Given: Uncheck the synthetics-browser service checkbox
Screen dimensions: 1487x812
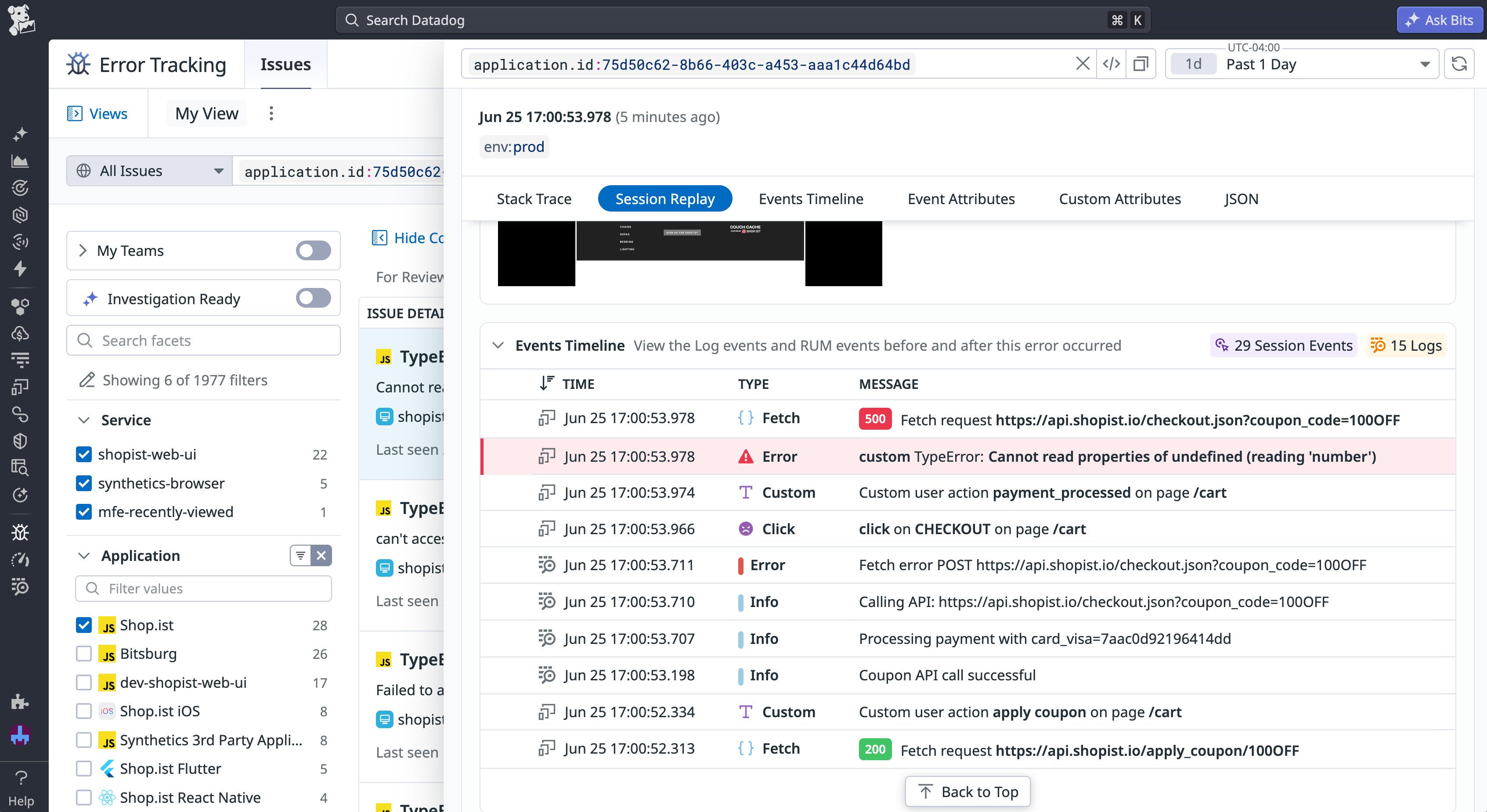Looking at the screenshot, I should (x=84, y=483).
